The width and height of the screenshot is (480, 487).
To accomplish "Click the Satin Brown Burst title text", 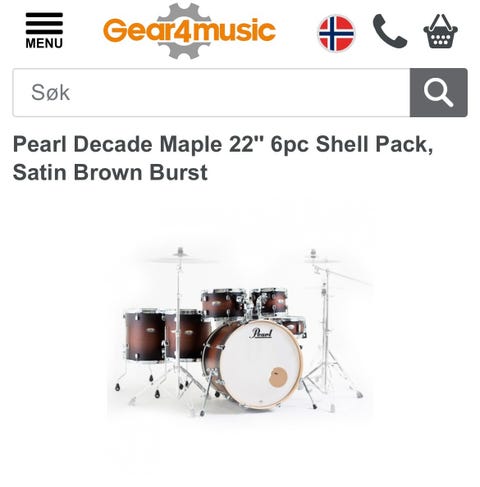I will click(x=110, y=172).
